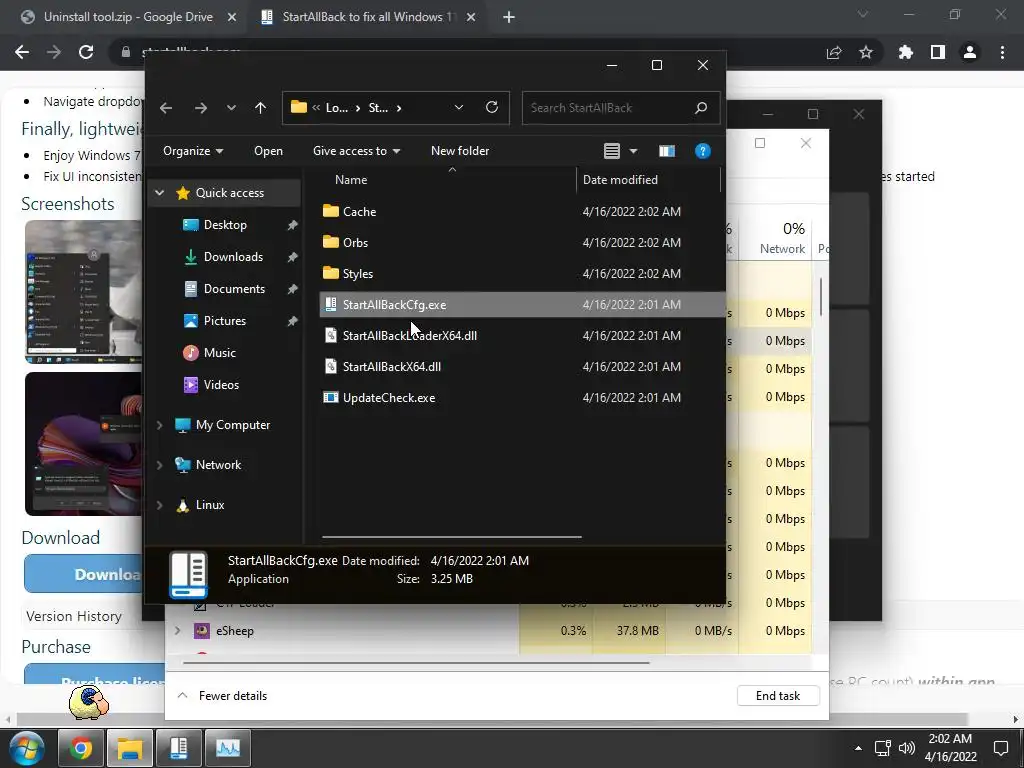This screenshot has width=1024, height=768.
Task: Click the Search StartAllBack field
Action: click(x=620, y=108)
